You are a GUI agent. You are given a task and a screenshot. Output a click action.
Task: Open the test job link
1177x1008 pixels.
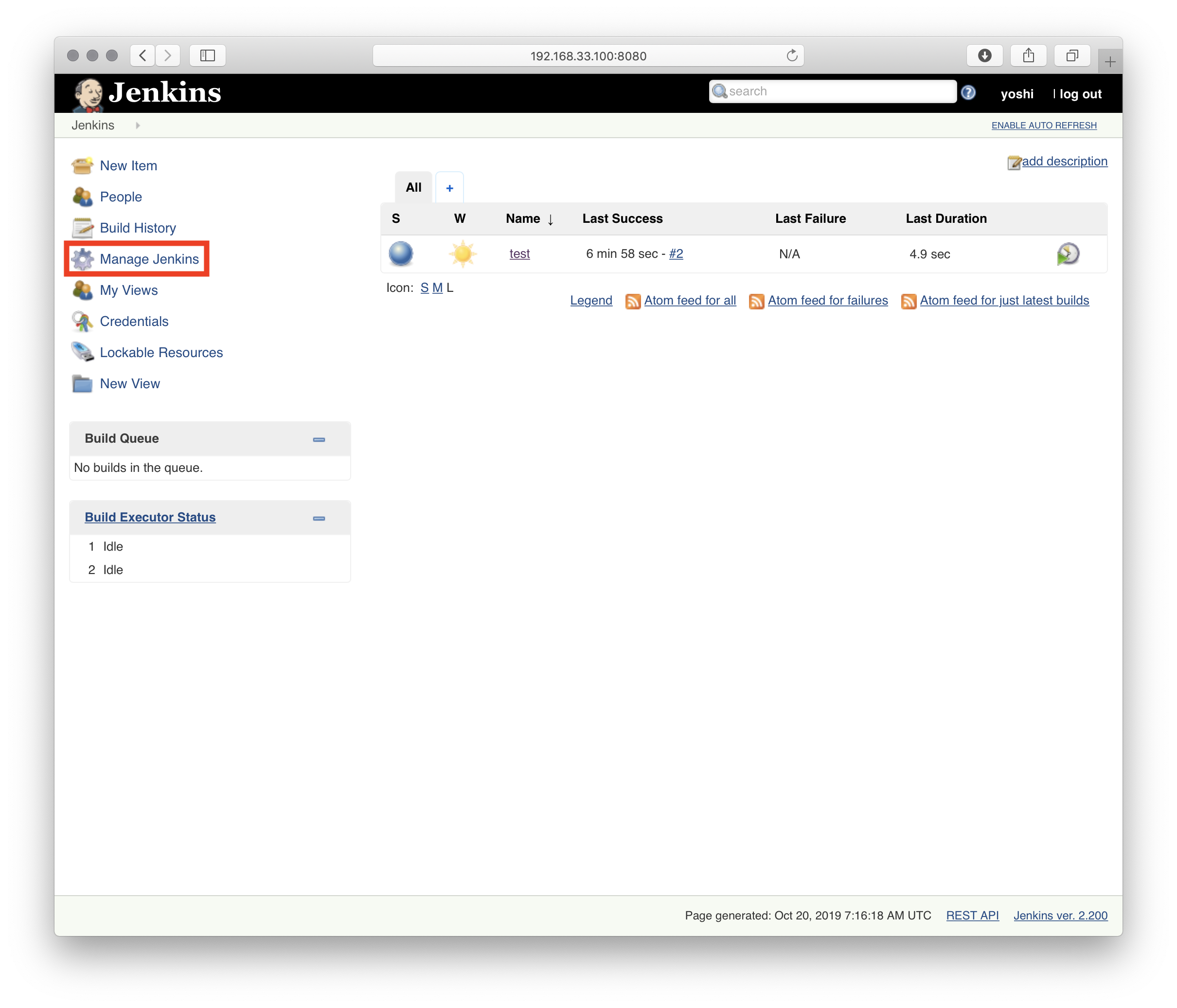pos(520,254)
